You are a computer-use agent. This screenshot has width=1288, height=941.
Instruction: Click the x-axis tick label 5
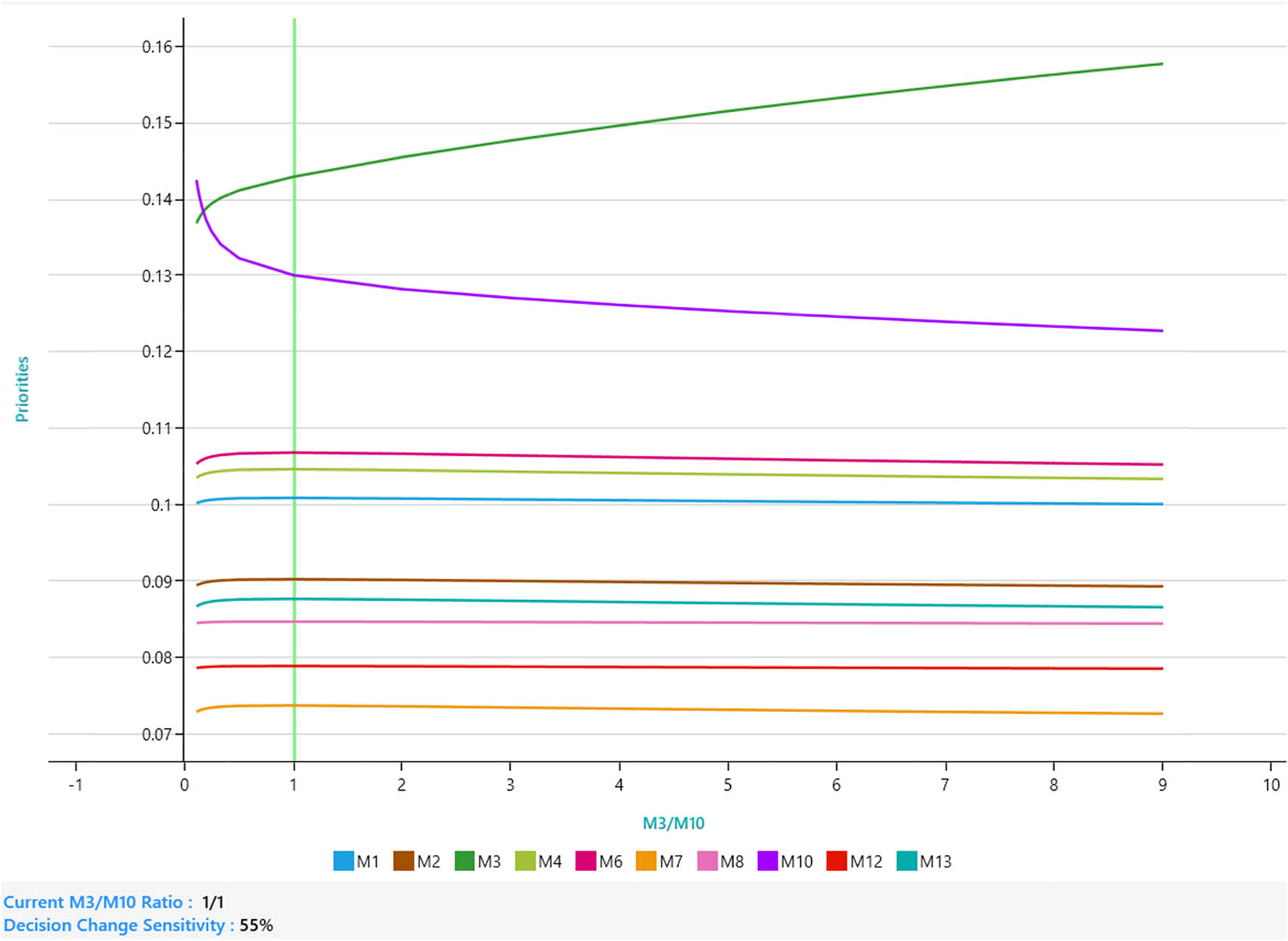point(728,785)
